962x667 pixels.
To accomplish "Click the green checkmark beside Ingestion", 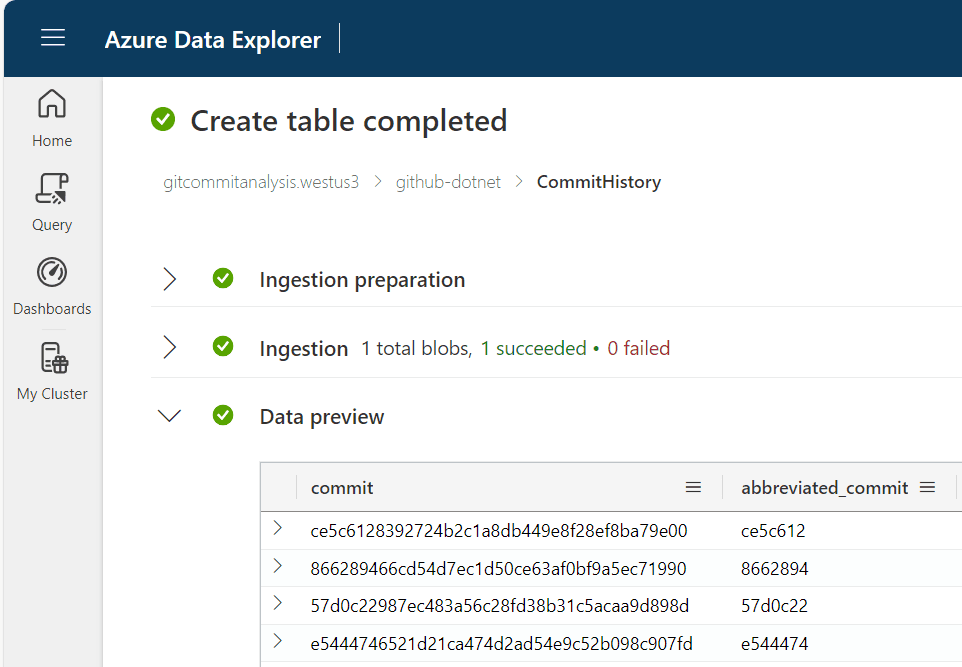I will (x=223, y=348).
